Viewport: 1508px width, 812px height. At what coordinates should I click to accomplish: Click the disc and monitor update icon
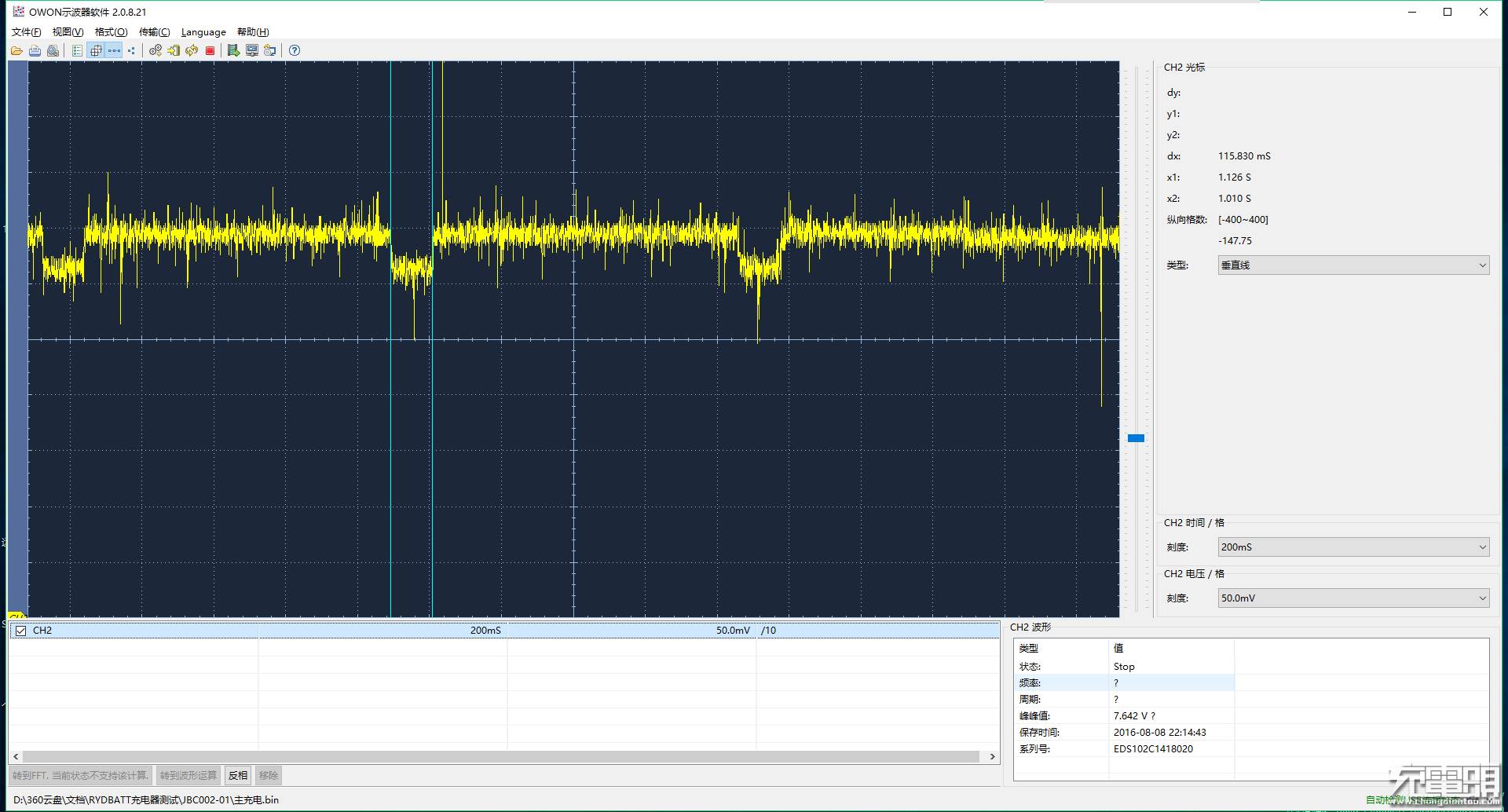[270, 50]
